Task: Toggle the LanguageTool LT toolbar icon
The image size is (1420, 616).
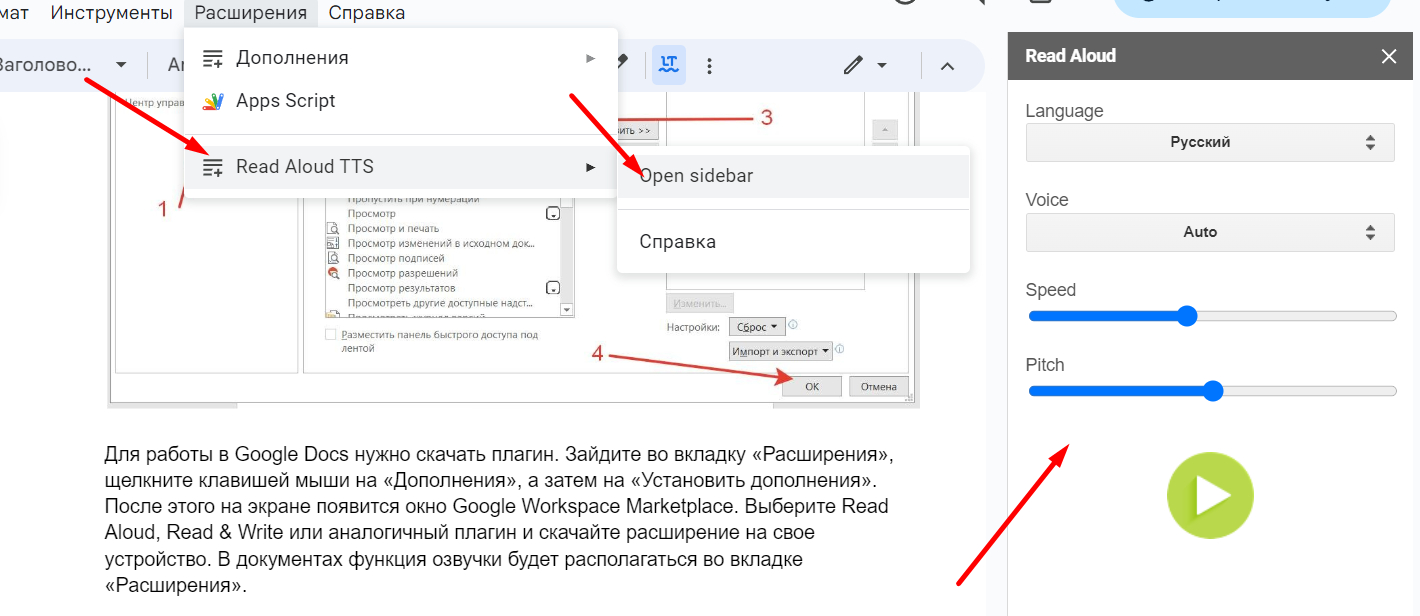Action: pyautogui.click(x=669, y=65)
